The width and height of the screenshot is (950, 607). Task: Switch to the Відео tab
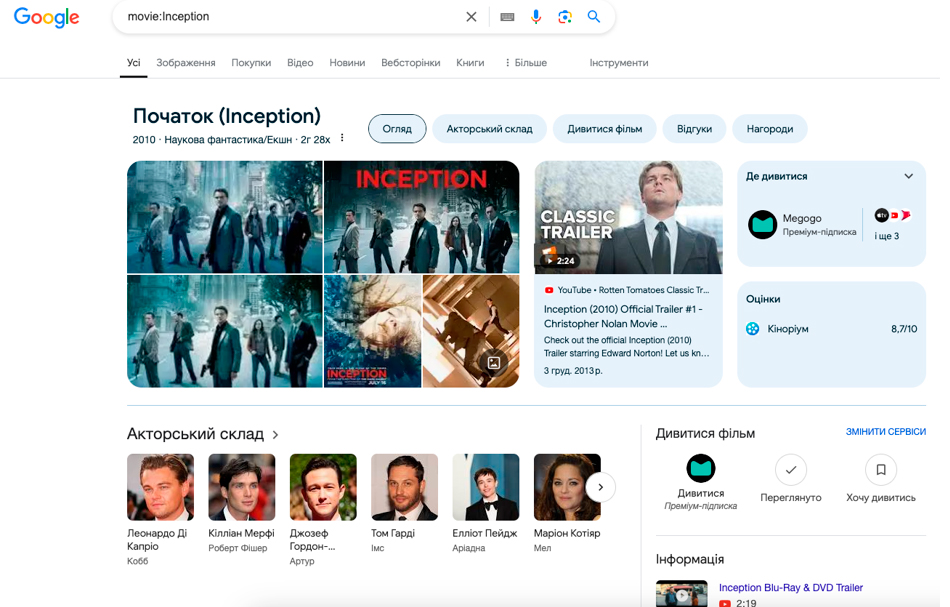300,62
